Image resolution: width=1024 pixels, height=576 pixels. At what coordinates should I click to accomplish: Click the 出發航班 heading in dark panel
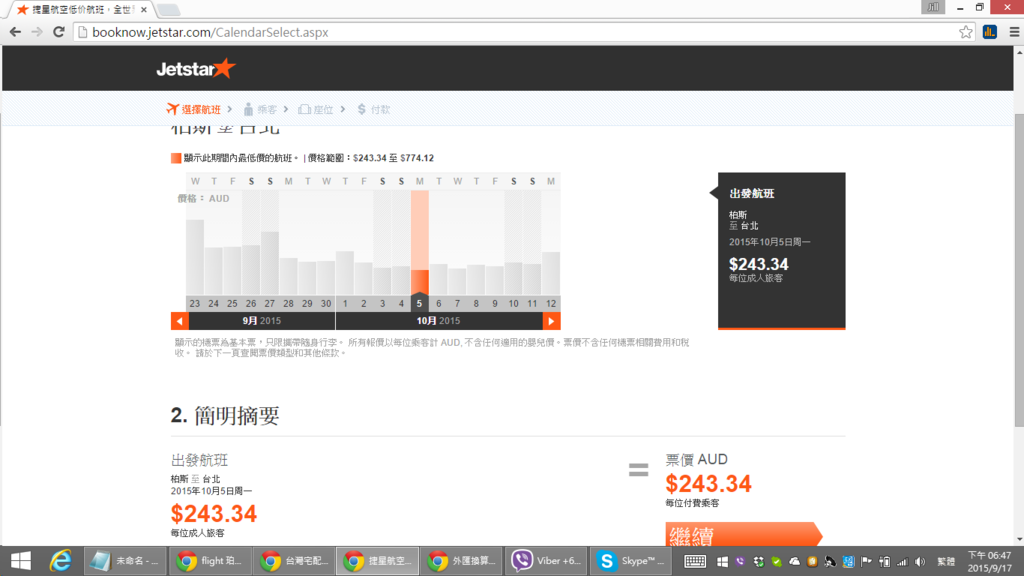coord(752,193)
